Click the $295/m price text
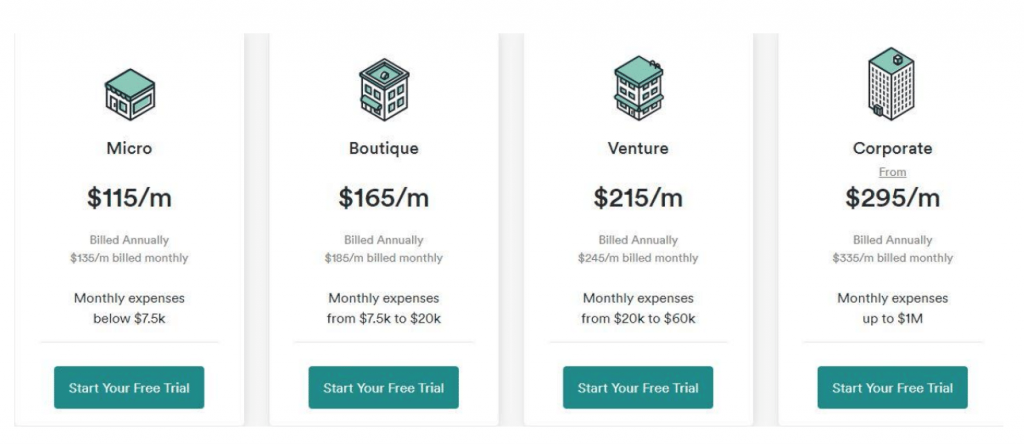This screenshot has height=444, width=1024. pyautogui.click(x=893, y=198)
